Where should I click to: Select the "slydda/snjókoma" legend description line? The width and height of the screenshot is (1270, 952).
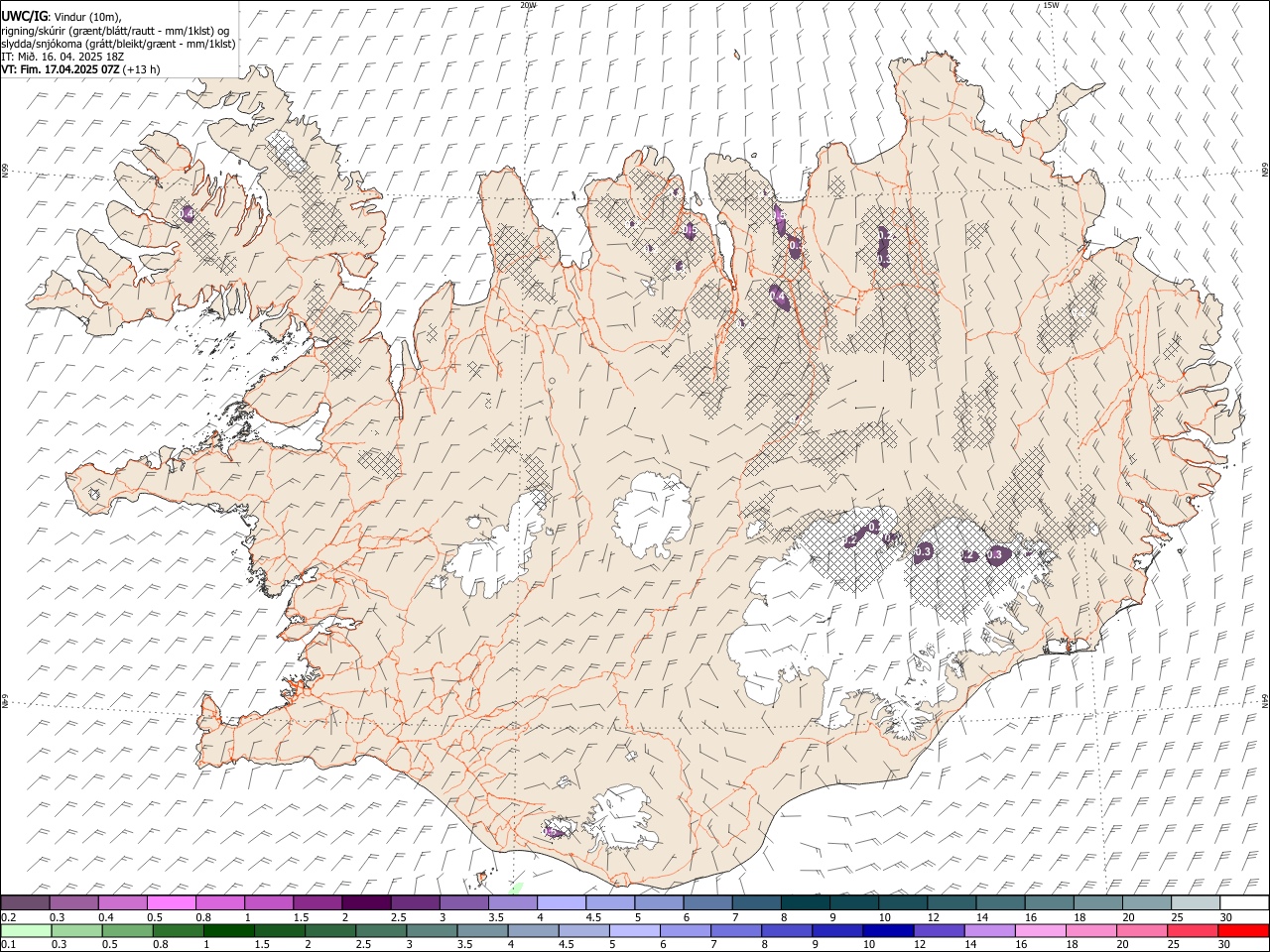(x=118, y=44)
